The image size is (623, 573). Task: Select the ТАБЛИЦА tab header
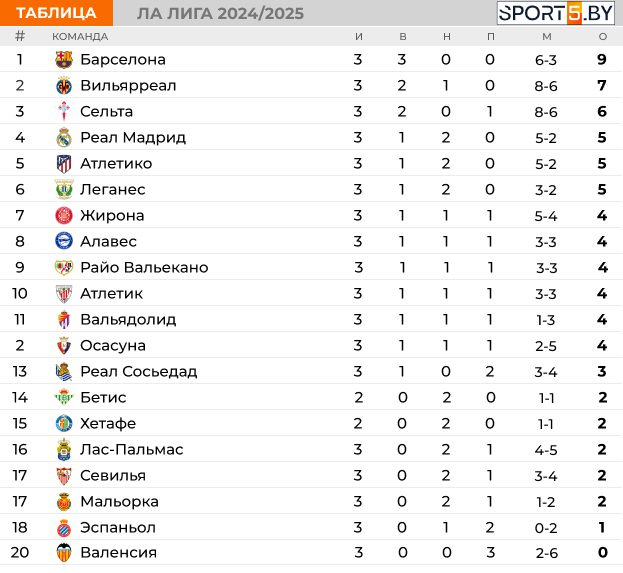(56, 13)
